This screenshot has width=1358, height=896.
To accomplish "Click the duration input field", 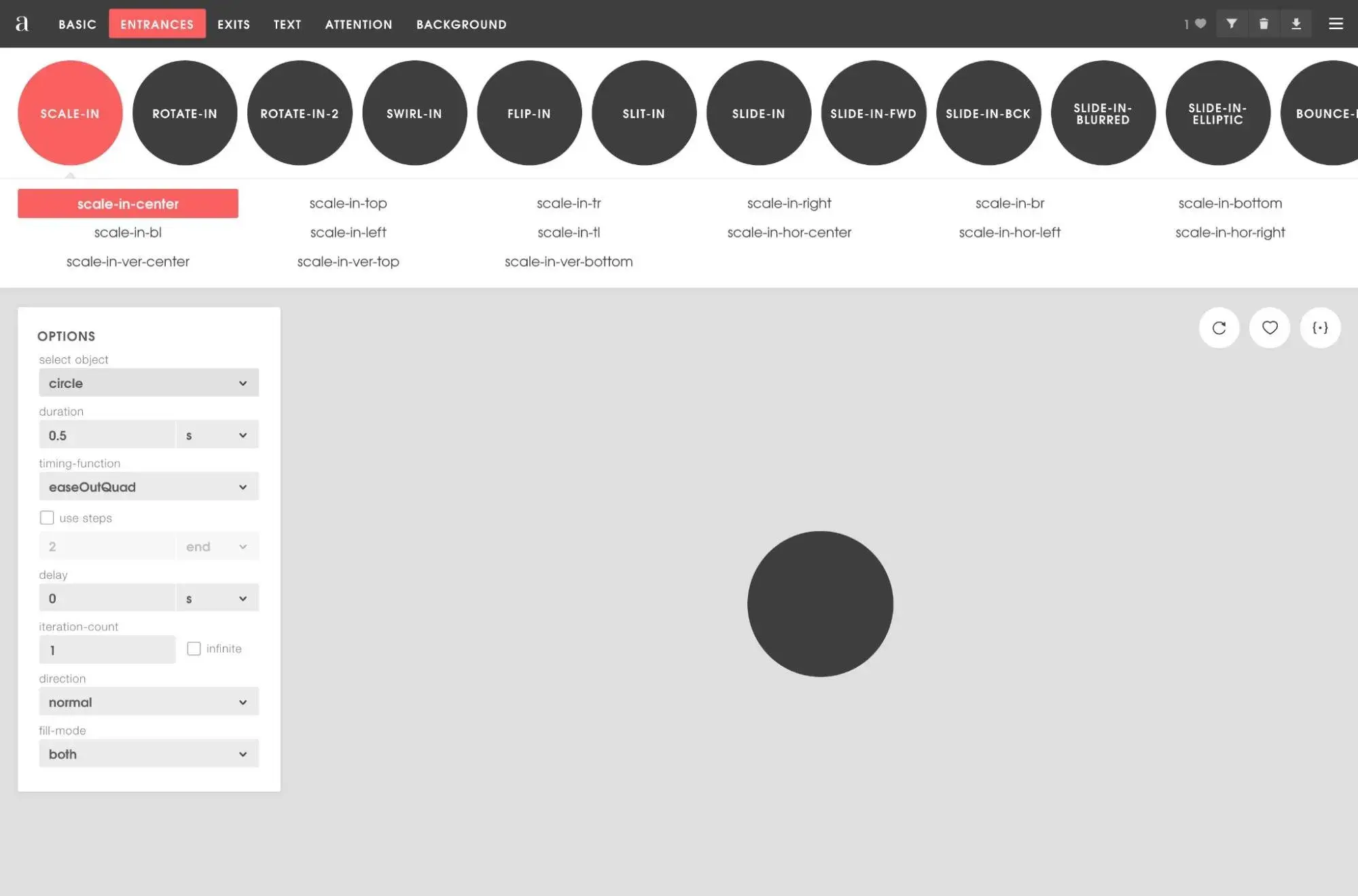I will pyautogui.click(x=107, y=435).
